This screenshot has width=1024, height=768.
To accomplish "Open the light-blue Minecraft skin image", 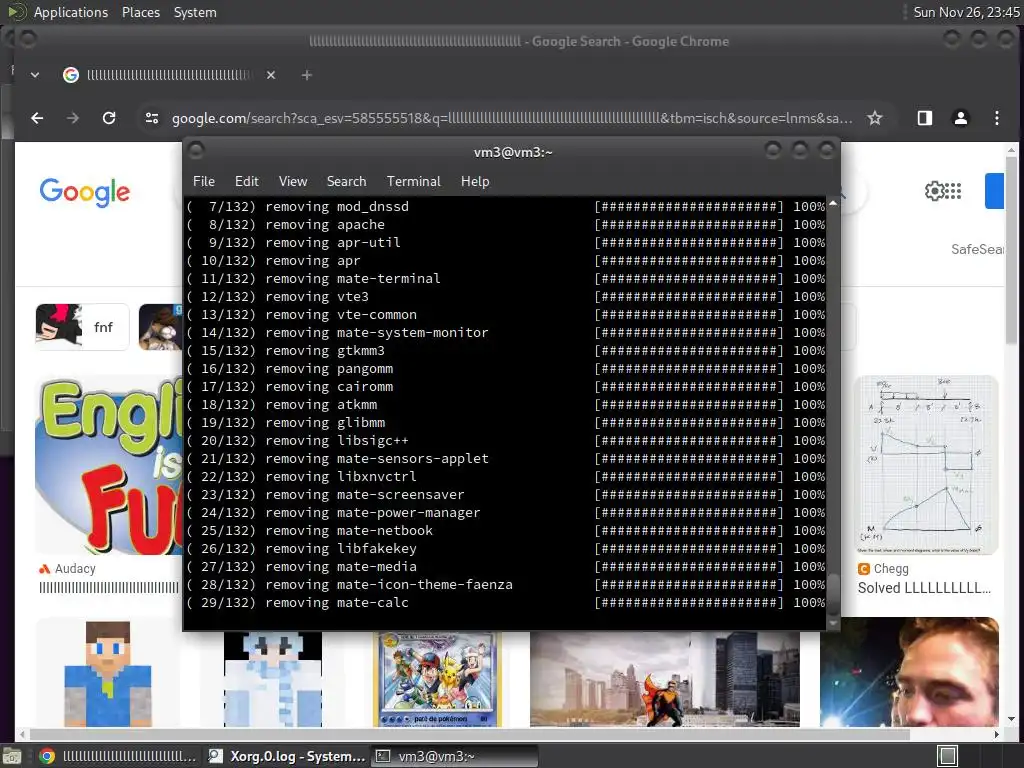I will tap(273, 679).
